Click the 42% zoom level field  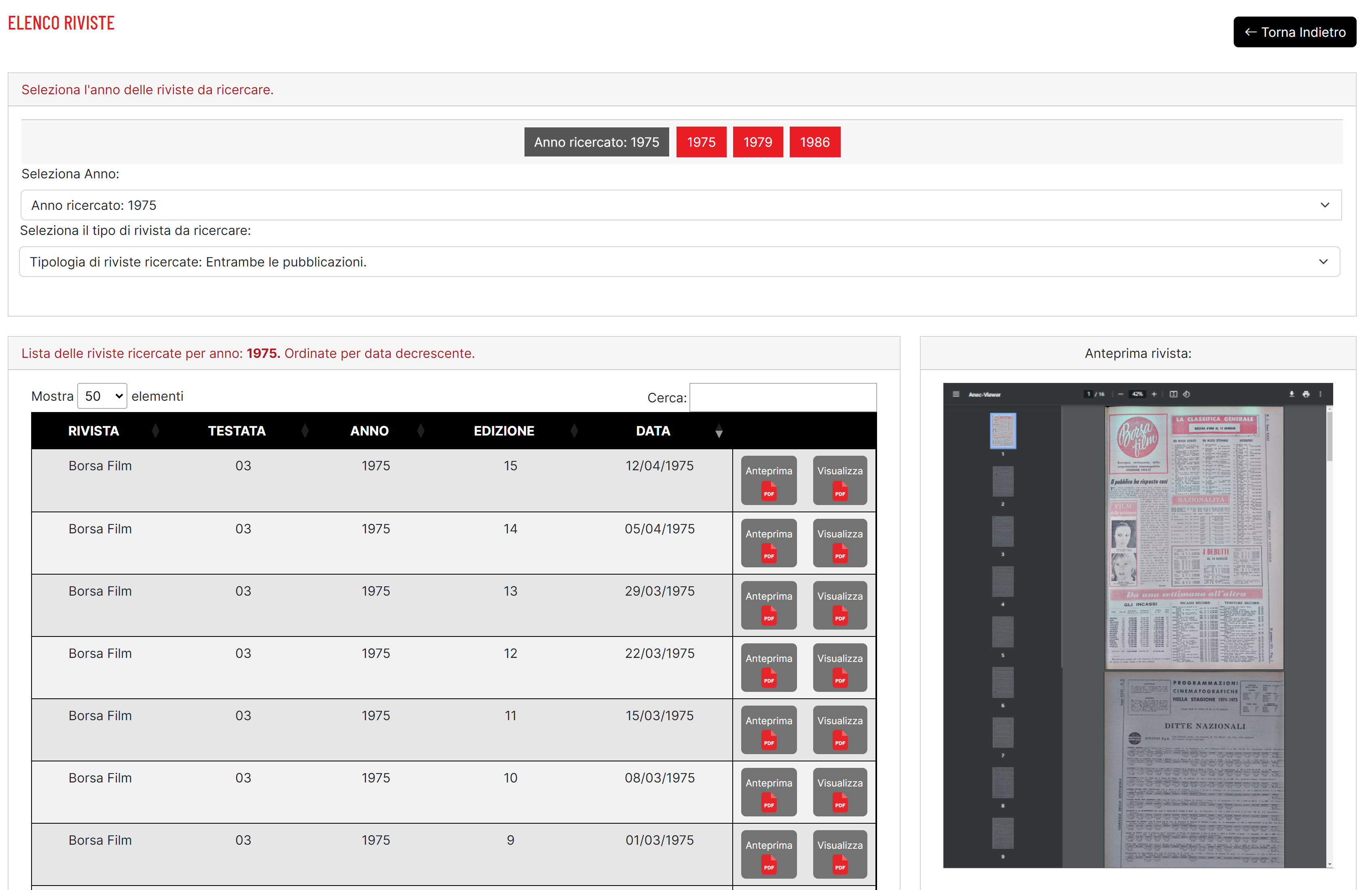(1137, 394)
